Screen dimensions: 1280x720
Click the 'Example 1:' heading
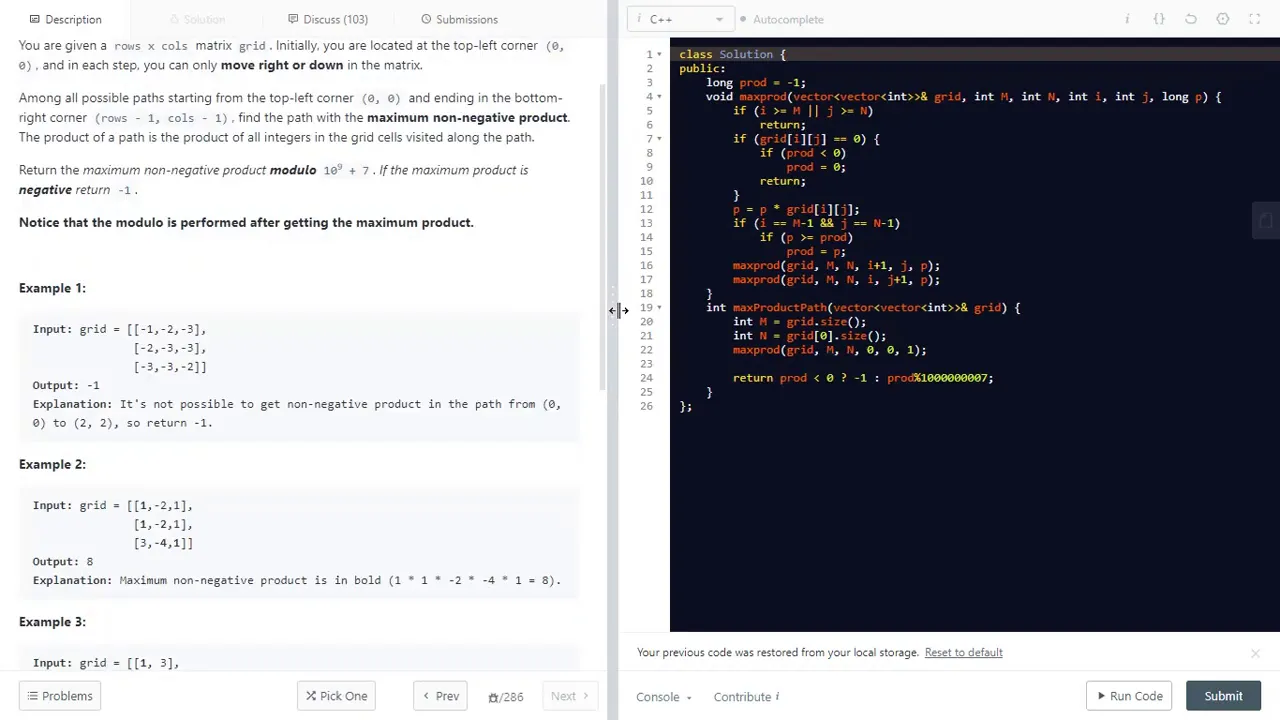point(52,288)
